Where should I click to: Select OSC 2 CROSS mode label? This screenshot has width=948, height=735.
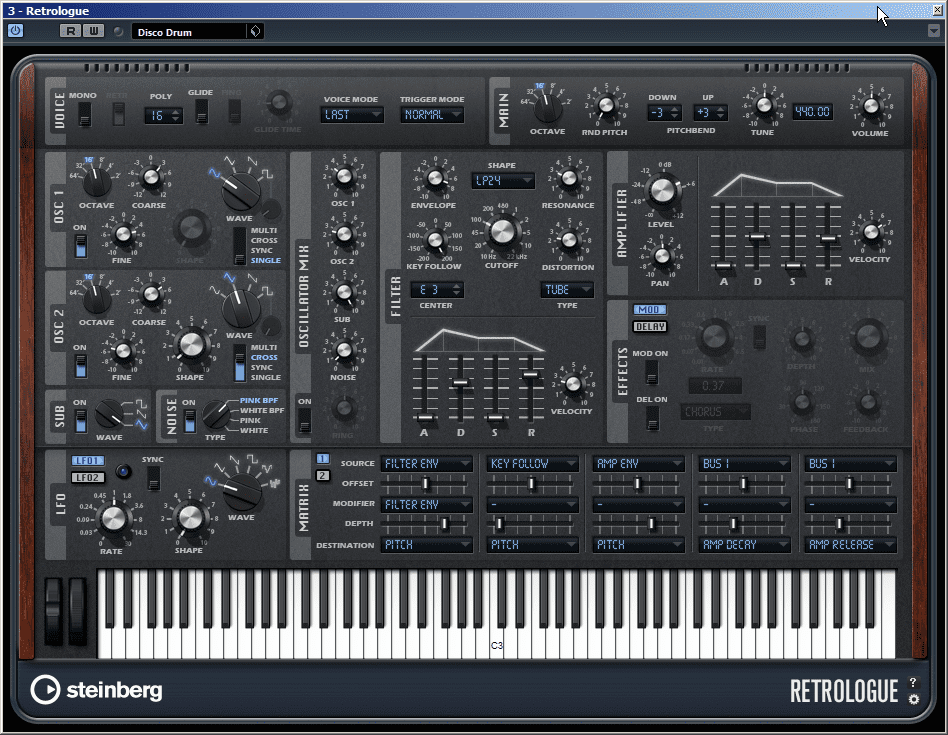tap(264, 357)
